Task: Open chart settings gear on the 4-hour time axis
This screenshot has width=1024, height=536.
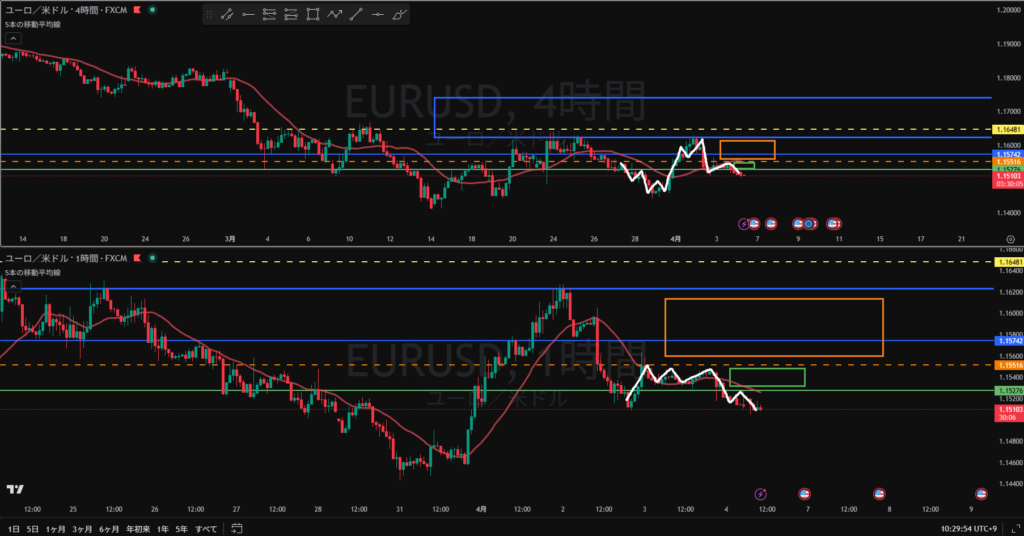Action: click(x=1010, y=239)
